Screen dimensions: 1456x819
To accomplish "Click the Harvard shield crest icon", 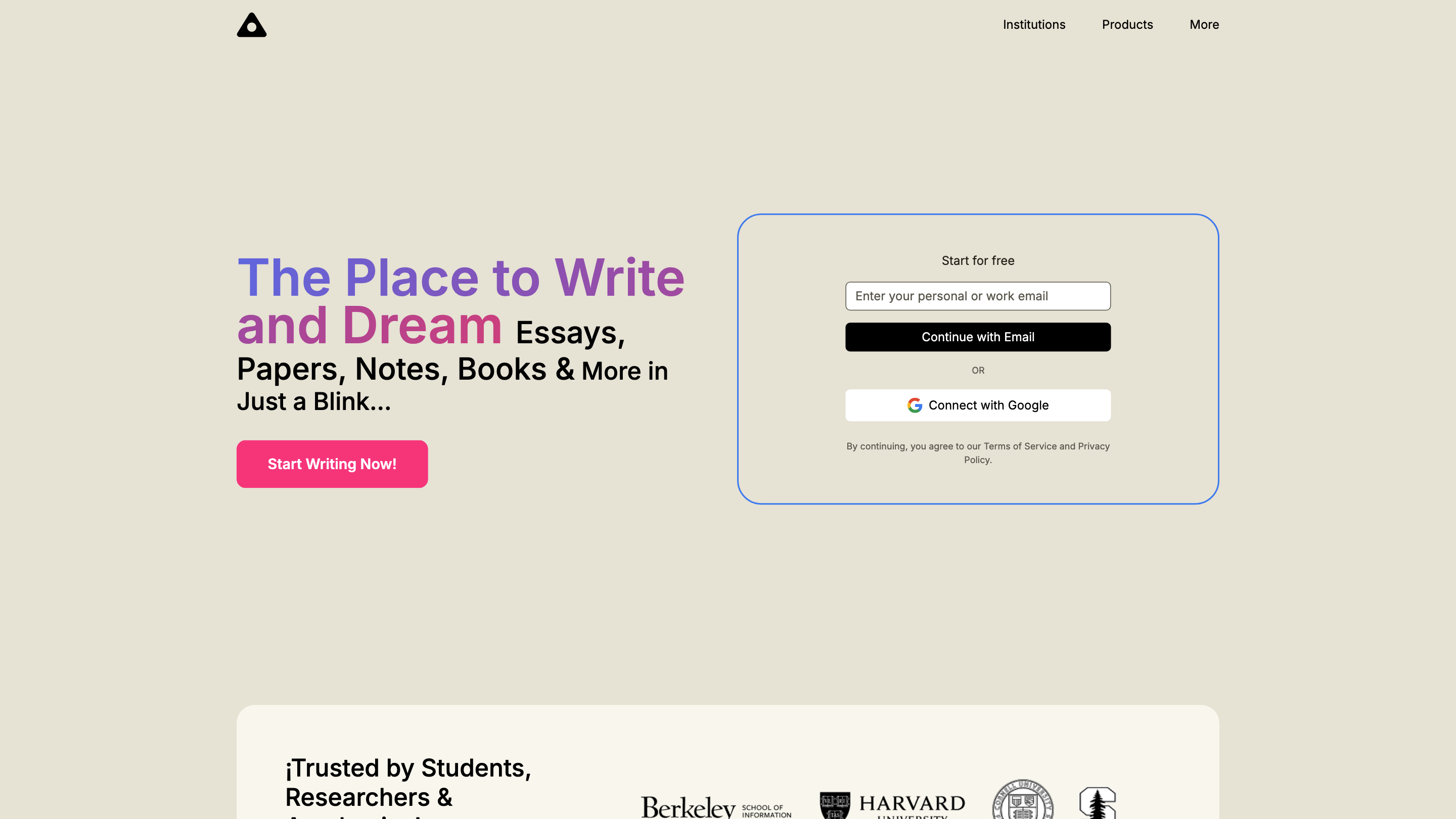I will (835, 805).
